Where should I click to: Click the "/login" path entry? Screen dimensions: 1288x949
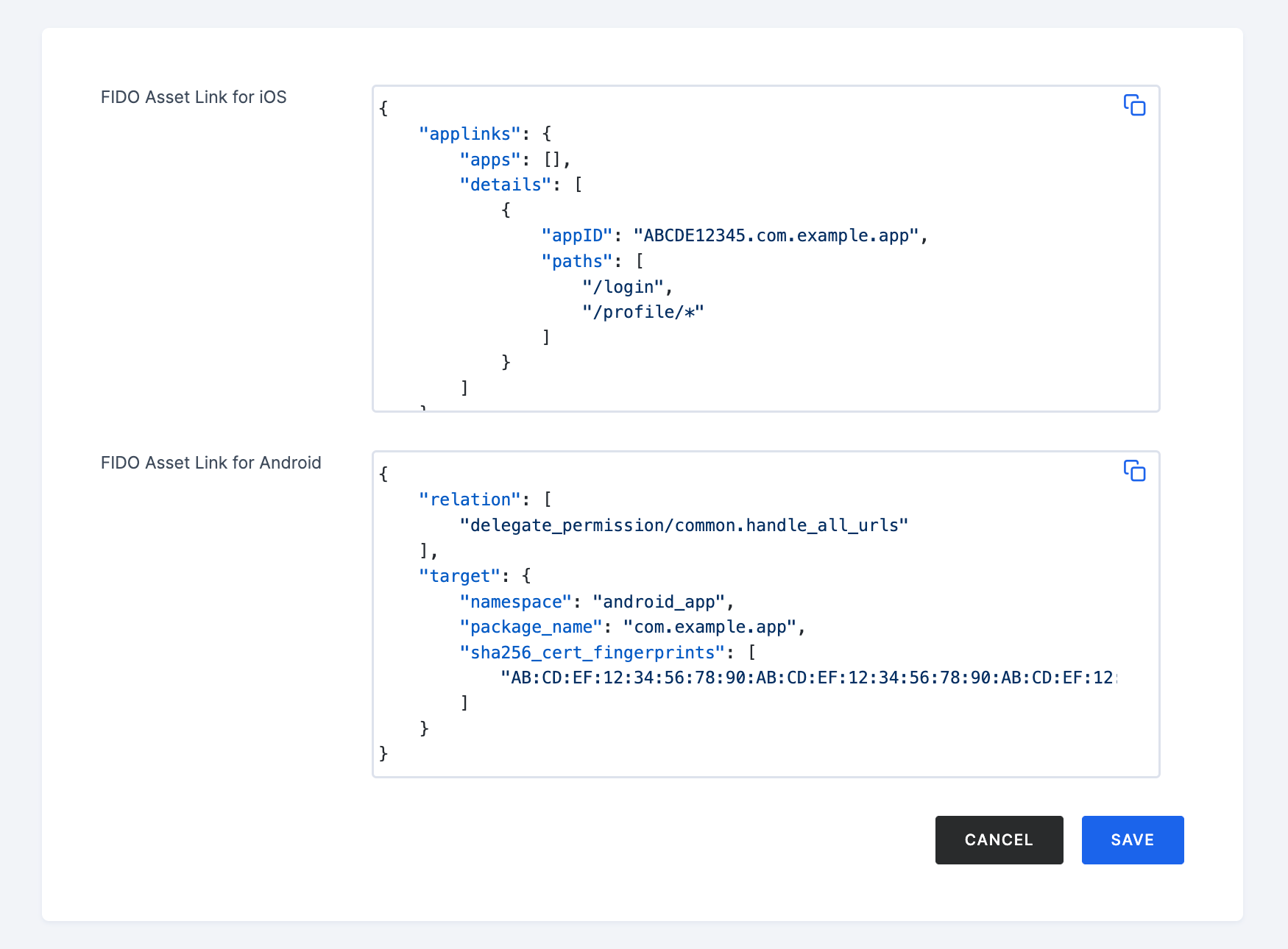[x=623, y=287]
